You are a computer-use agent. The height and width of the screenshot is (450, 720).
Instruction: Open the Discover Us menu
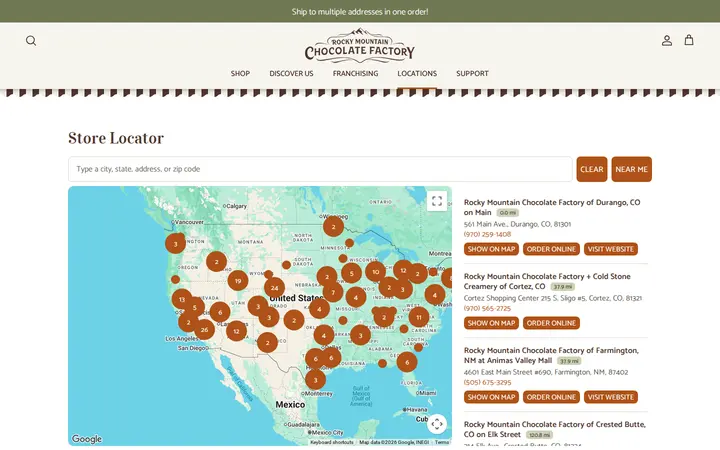click(291, 73)
